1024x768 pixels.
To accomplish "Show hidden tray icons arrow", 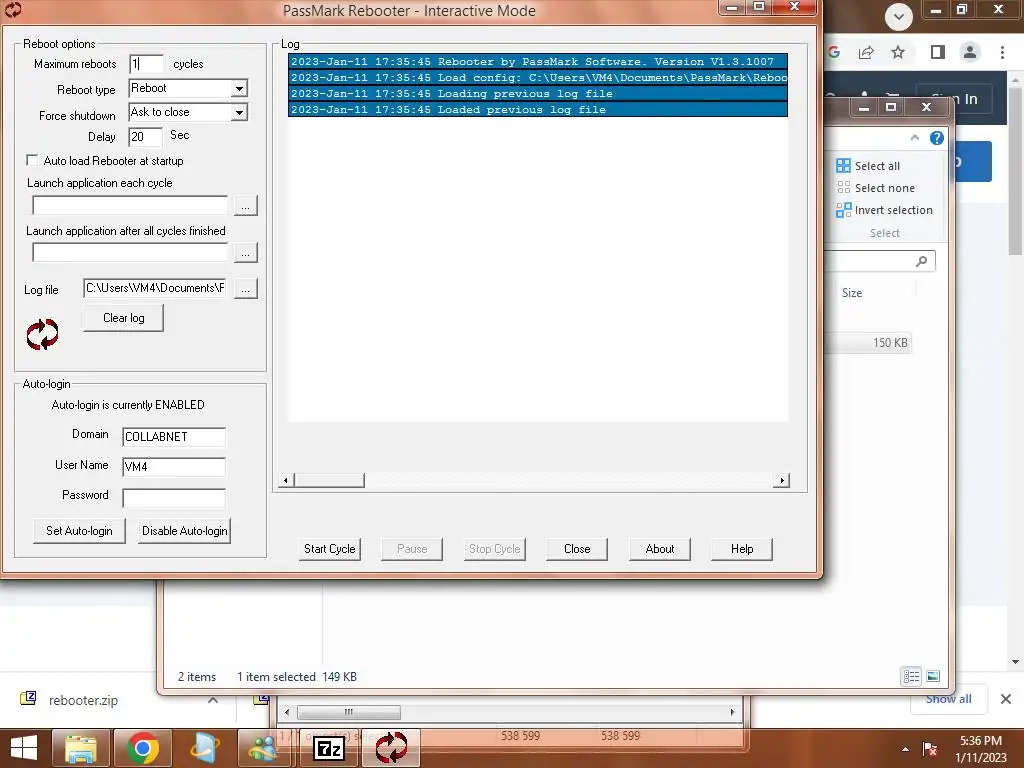I will click(x=905, y=749).
